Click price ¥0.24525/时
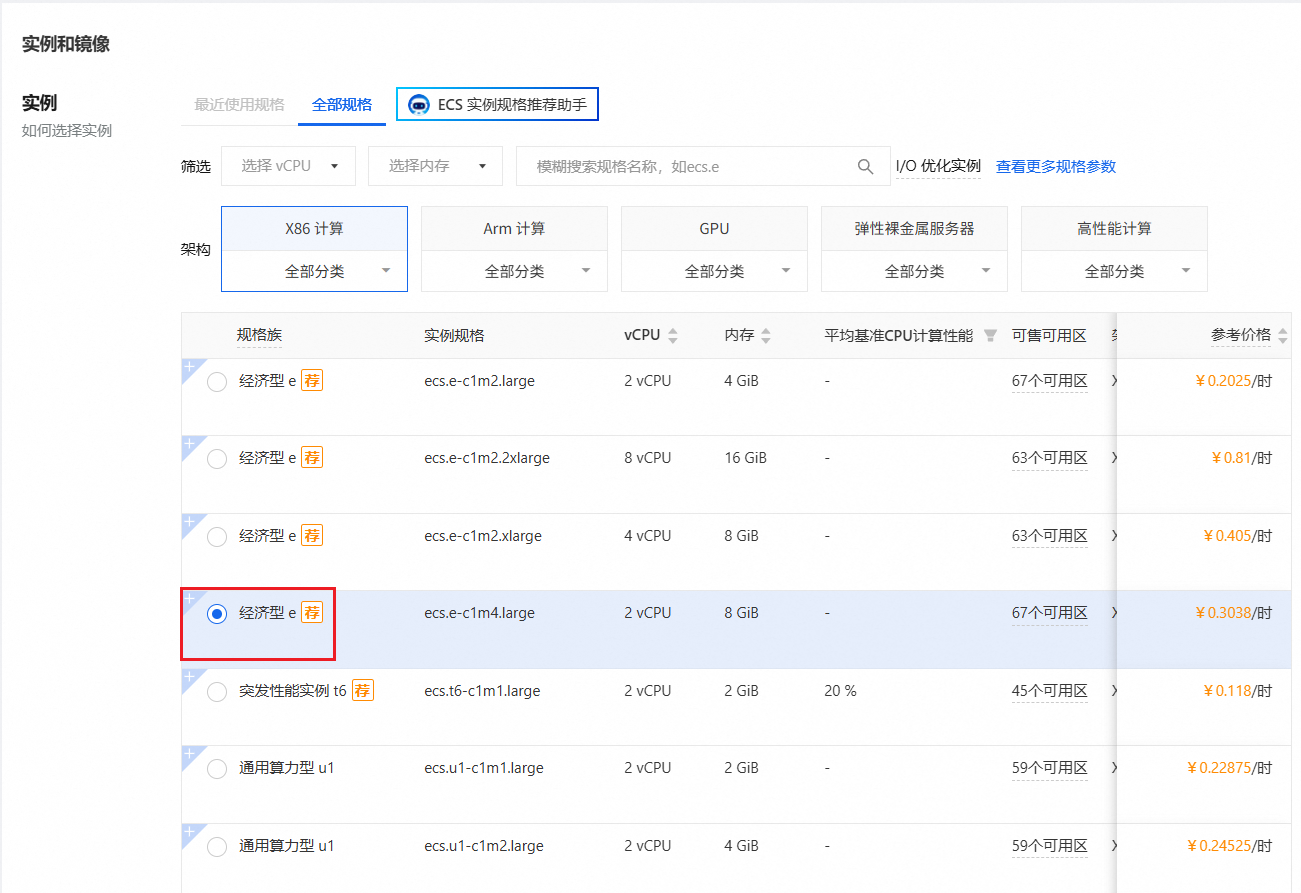Screen dimensions: 1301x893 (1230, 846)
